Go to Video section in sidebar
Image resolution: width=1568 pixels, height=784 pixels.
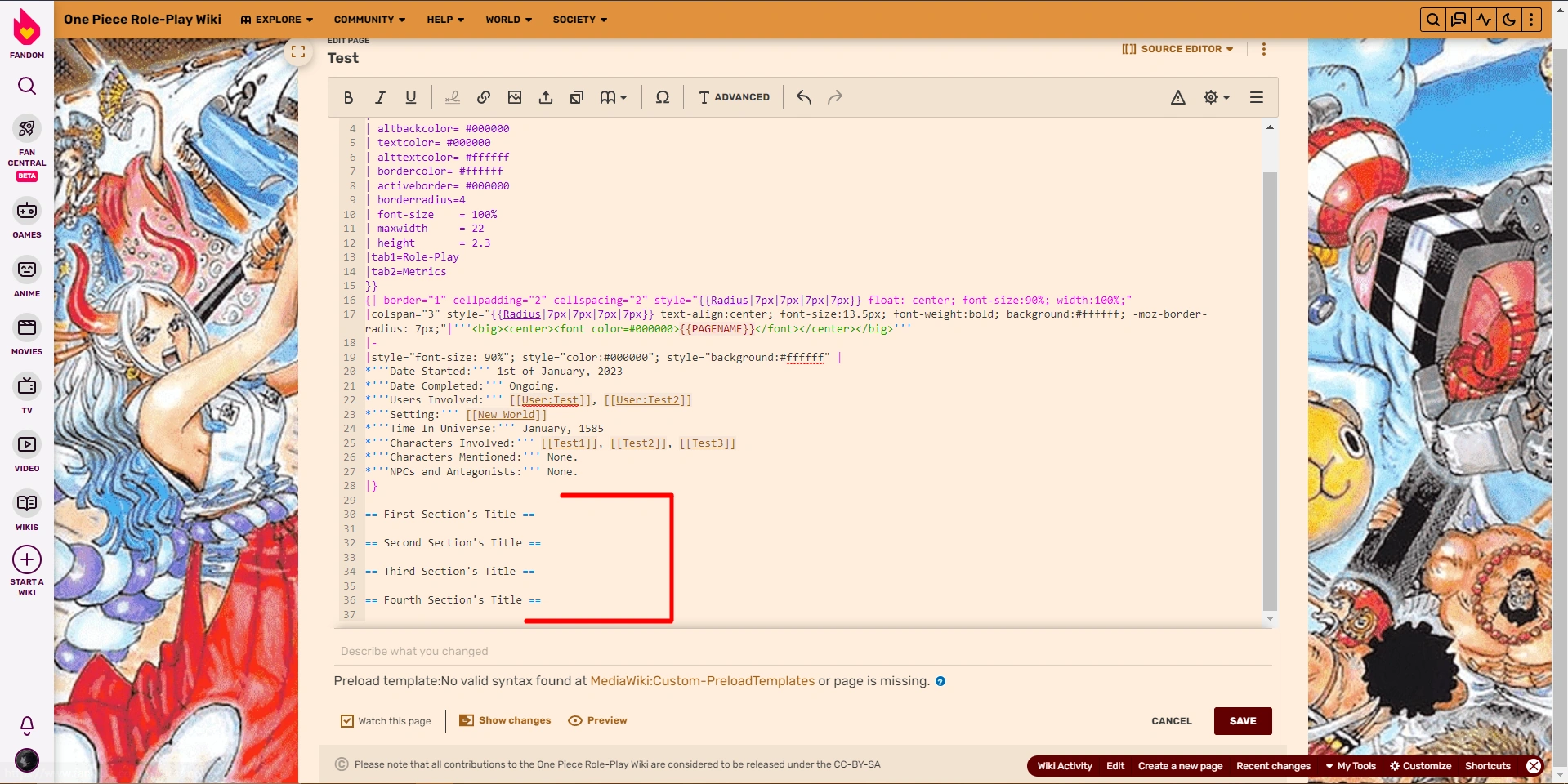click(x=27, y=452)
